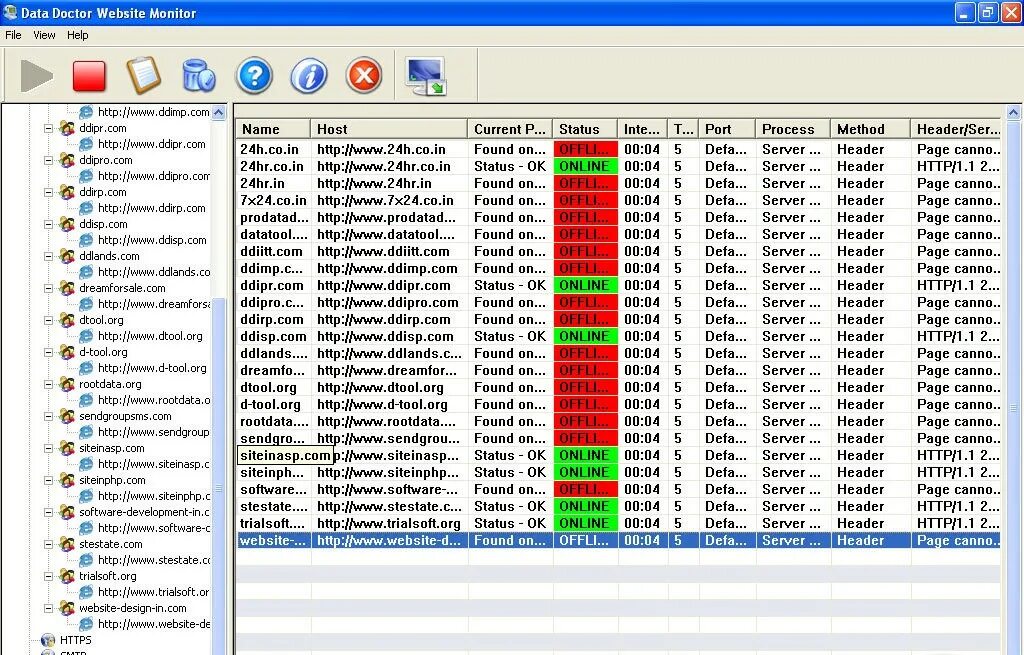
Task: Click host http://www.dtool.org in table
Action: [381, 387]
